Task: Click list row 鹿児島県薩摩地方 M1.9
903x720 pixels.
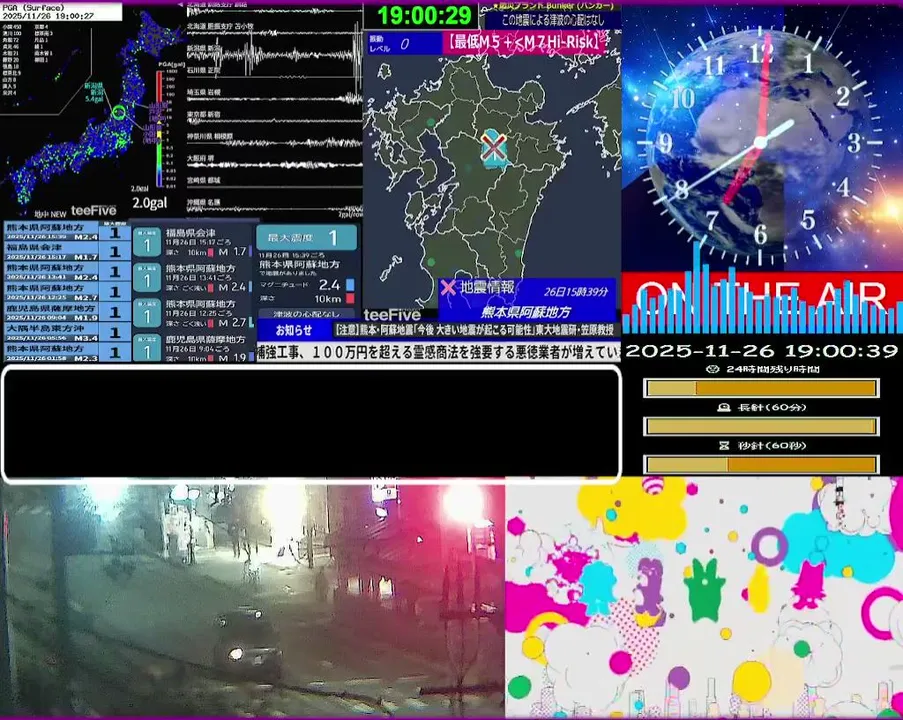Action: (x=66, y=312)
